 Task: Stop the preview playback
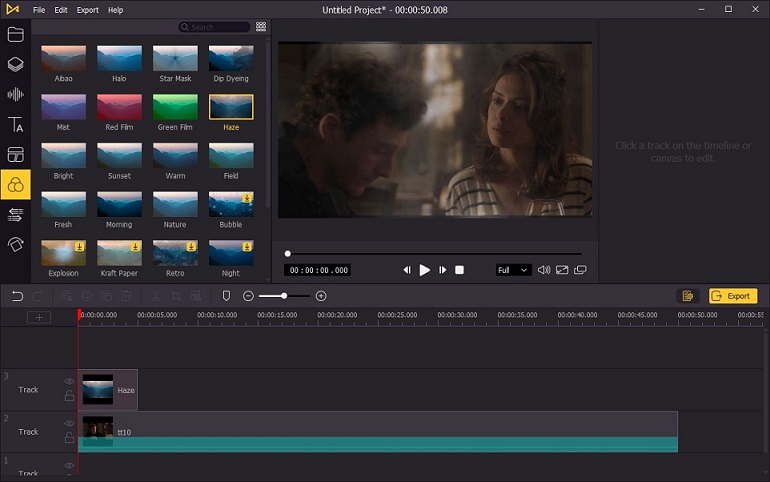point(459,270)
